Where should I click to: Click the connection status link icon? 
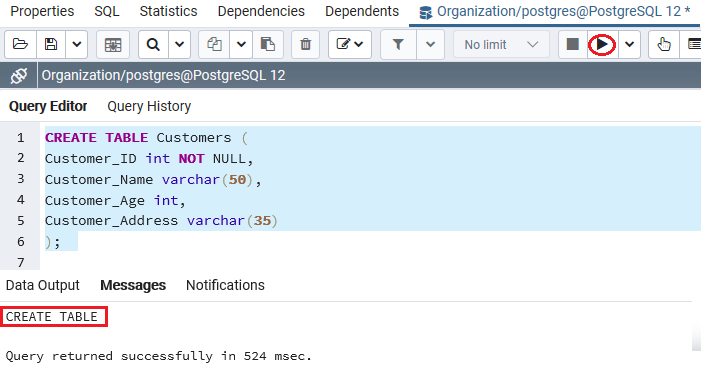(19, 76)
